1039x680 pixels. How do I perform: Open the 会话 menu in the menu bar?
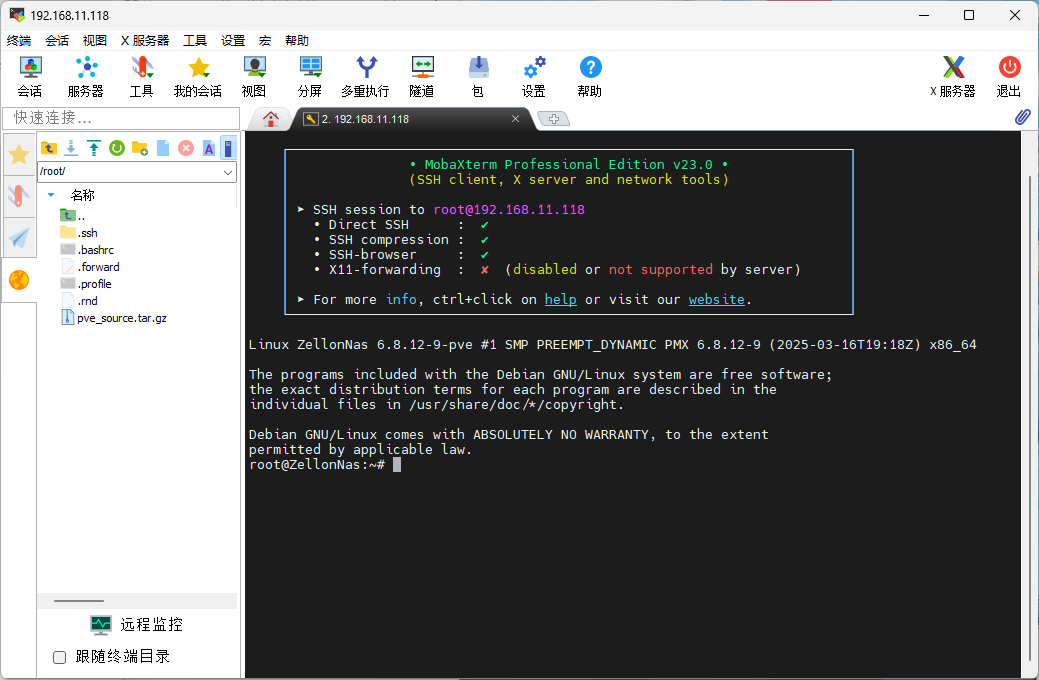[57, 40]
